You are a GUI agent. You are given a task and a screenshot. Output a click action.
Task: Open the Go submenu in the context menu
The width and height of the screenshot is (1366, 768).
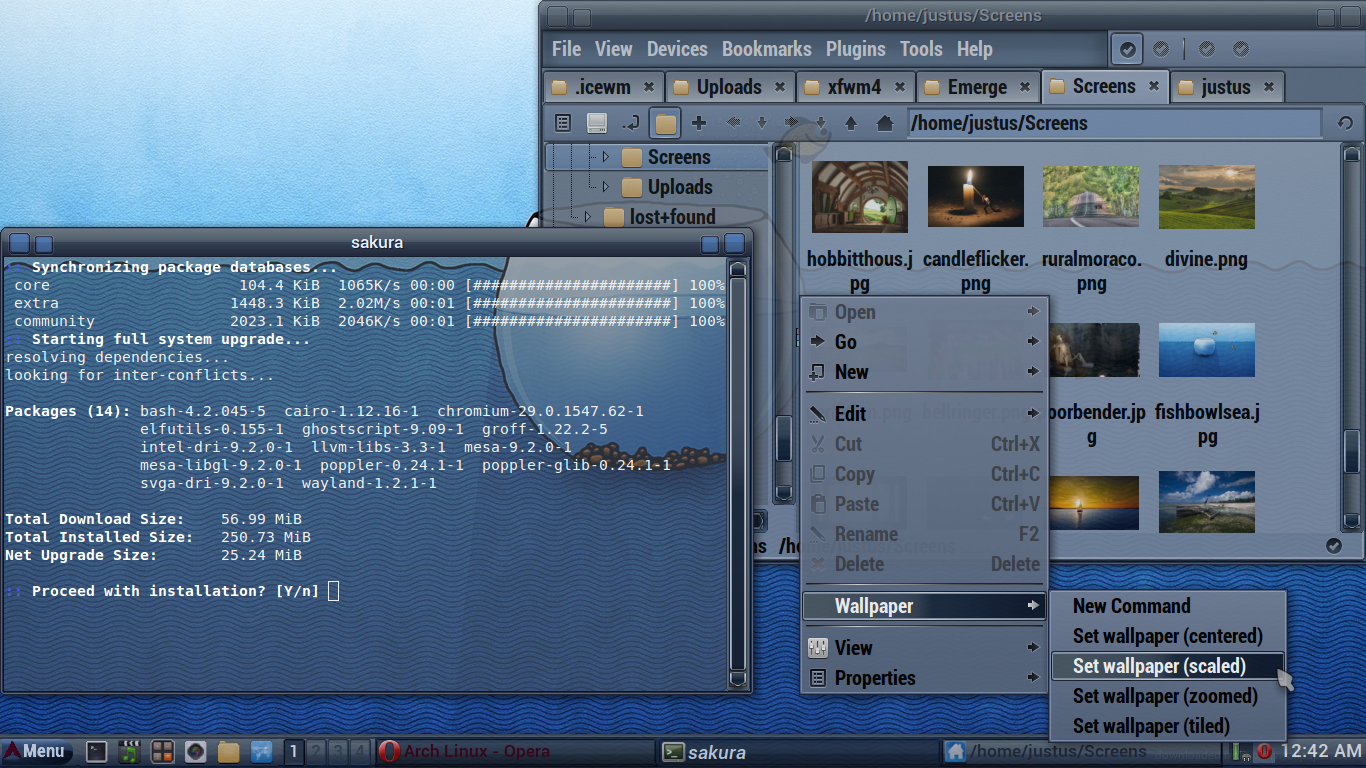pos(924,342)
